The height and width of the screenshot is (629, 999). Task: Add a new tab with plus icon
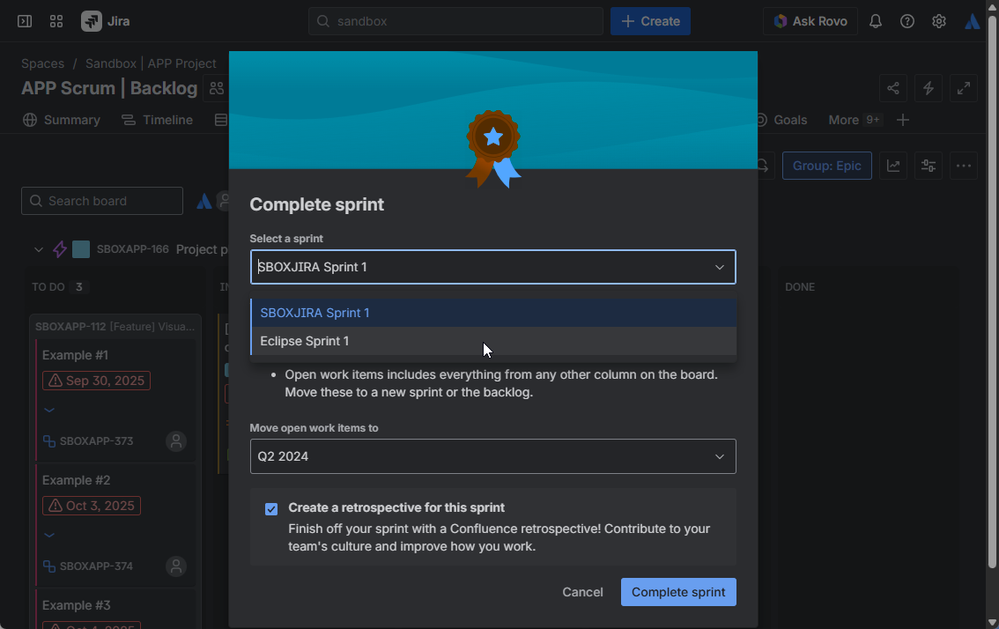tap(903, 120)
